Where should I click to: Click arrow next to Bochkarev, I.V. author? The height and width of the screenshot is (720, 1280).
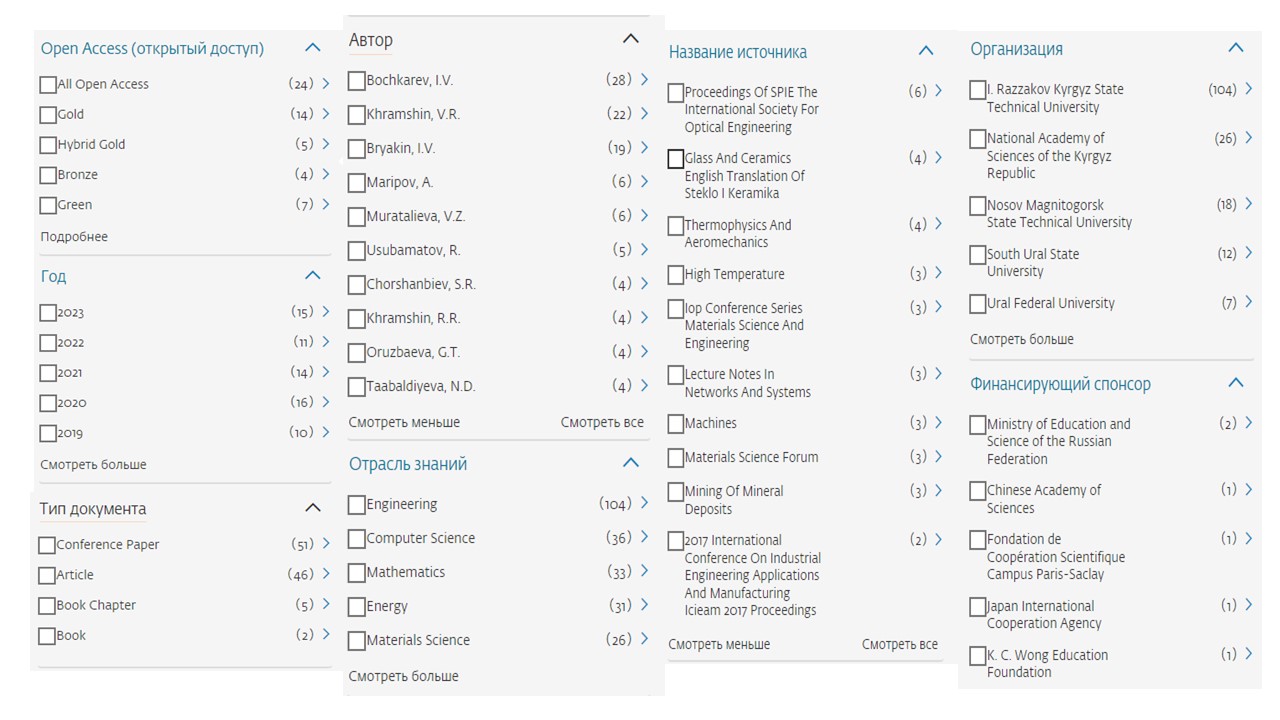[x=645, y=80]
